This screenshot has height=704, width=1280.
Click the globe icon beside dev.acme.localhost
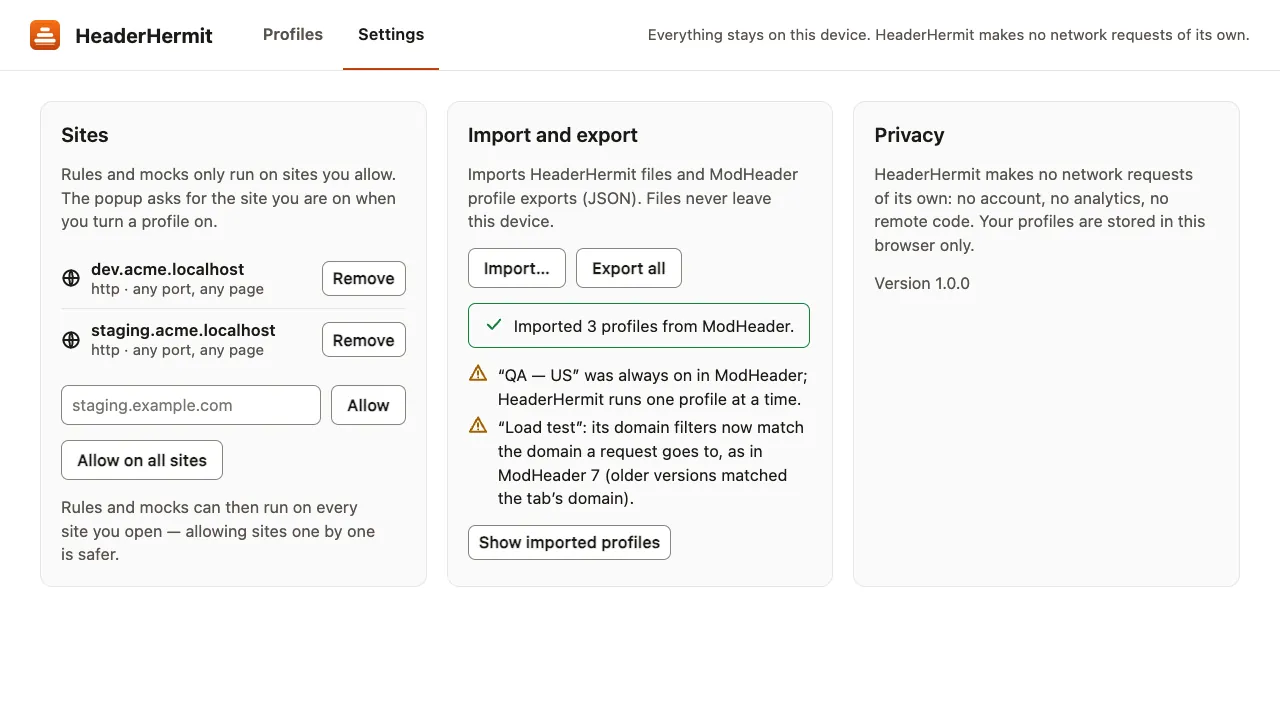pos(71,278)
